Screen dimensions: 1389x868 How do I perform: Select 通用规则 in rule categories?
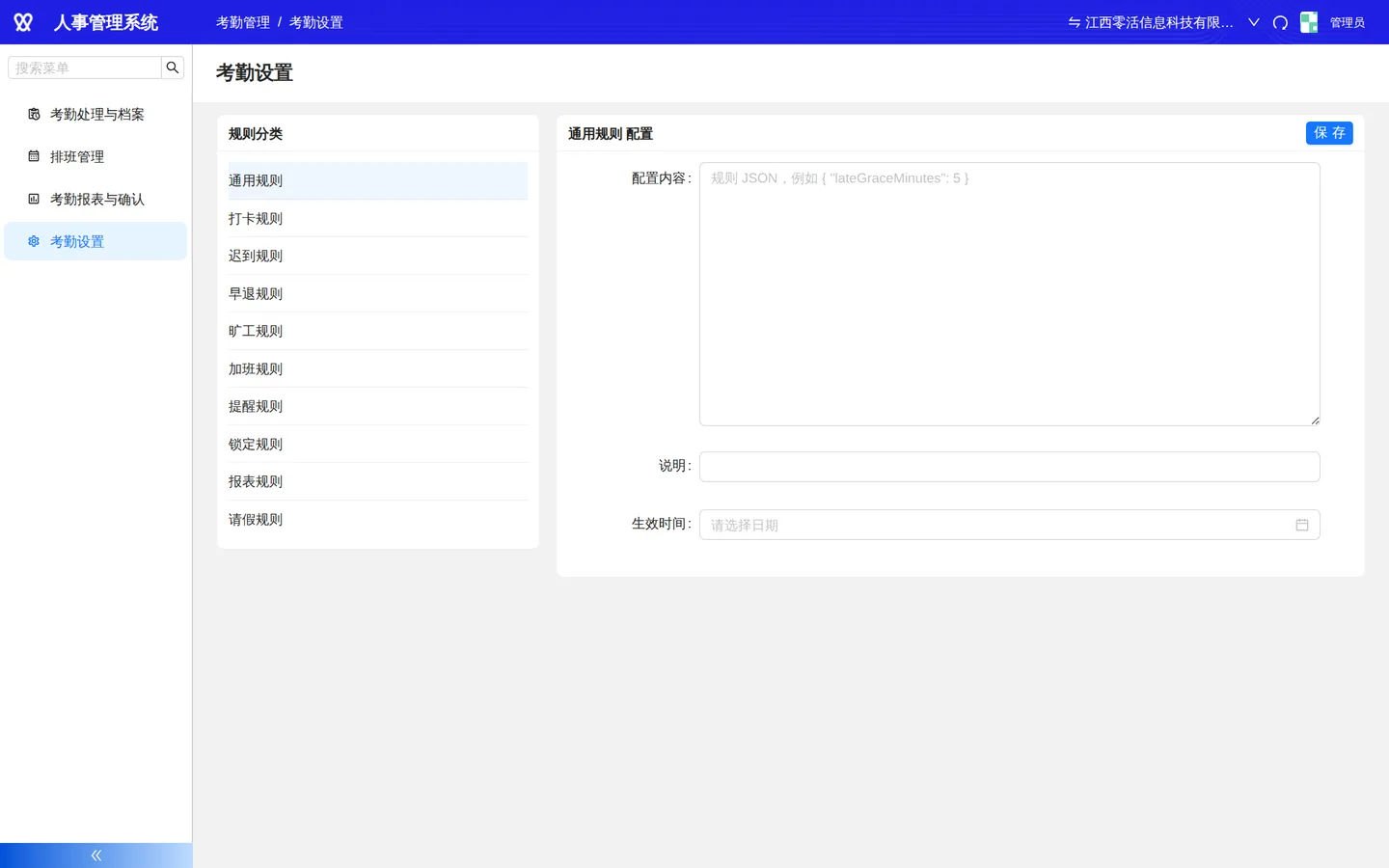pos(378,180)
